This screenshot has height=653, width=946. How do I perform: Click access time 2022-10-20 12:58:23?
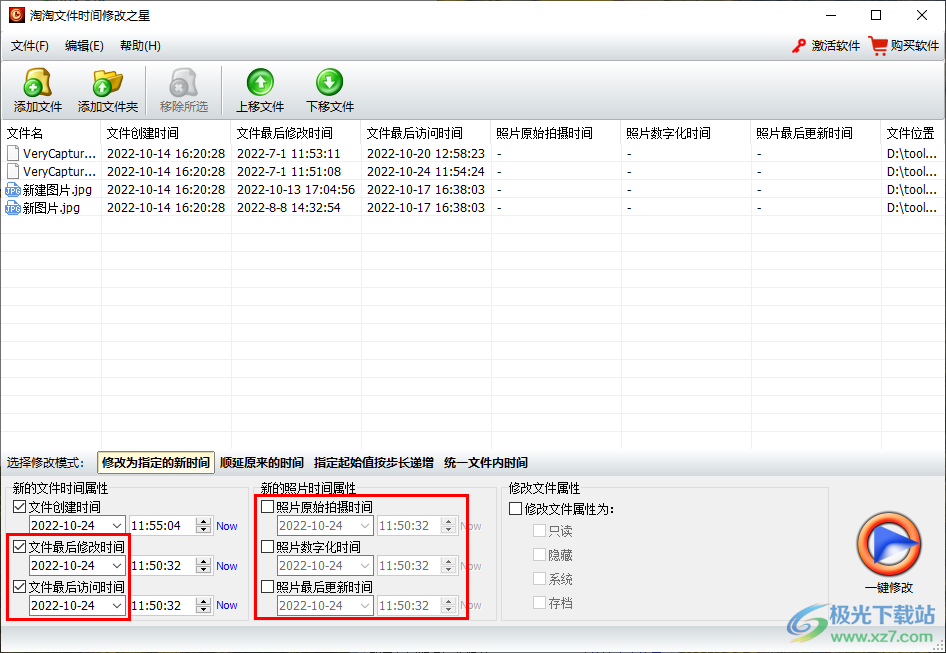tap(426, 154)
